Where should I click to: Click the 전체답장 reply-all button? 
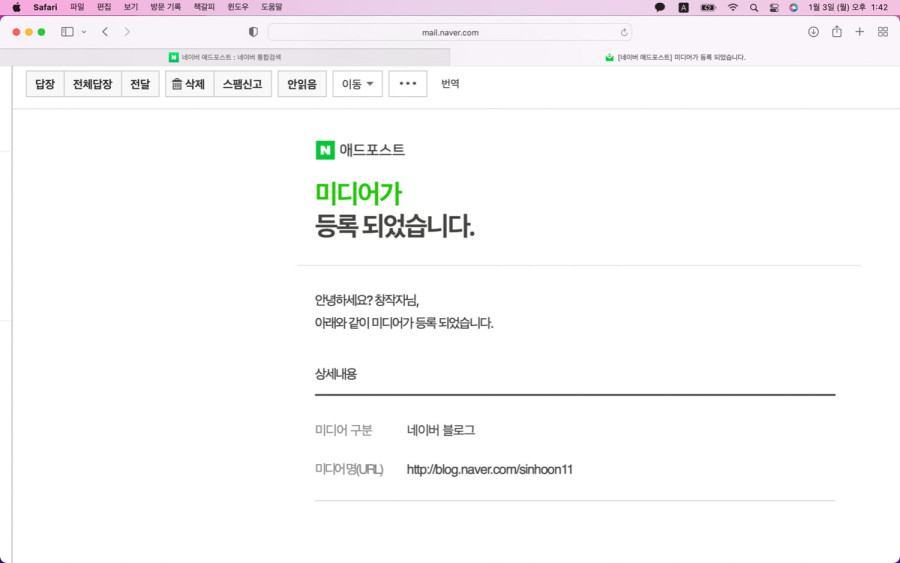tap(92, 84)
